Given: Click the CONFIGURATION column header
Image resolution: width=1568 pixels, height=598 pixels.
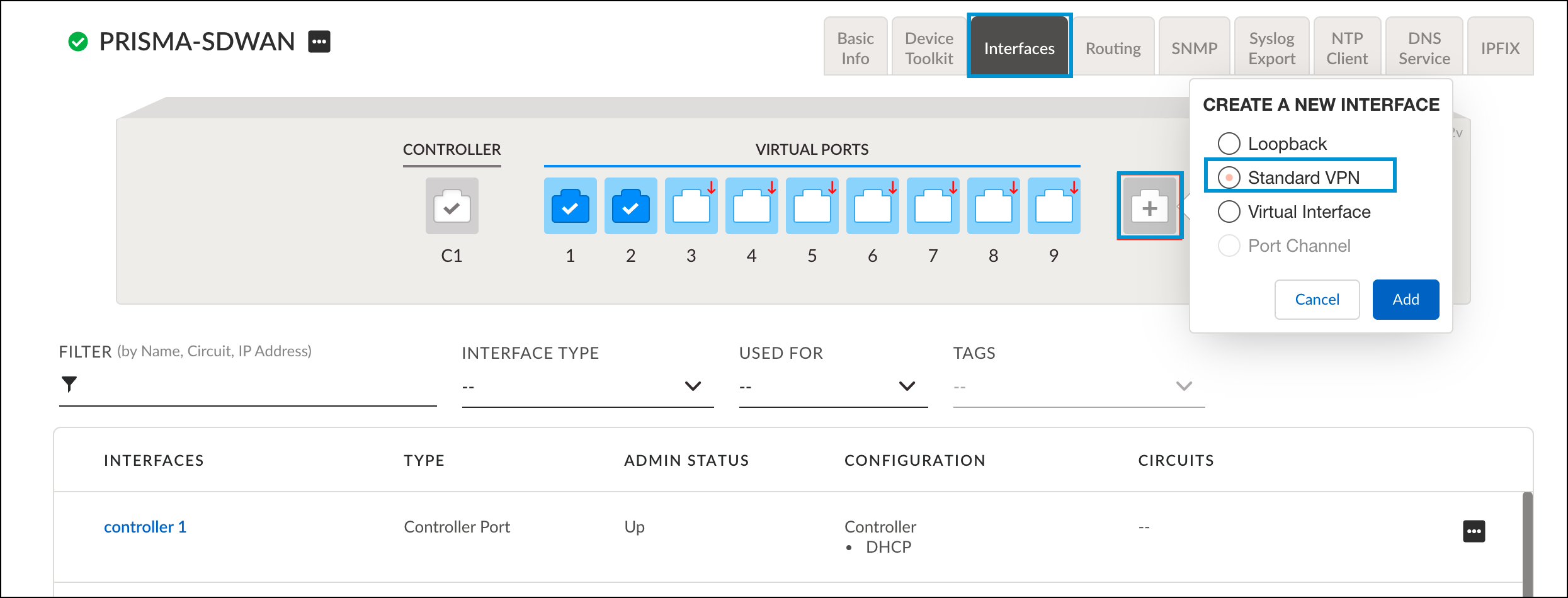Looking at the screenshot, I should 914,461.
